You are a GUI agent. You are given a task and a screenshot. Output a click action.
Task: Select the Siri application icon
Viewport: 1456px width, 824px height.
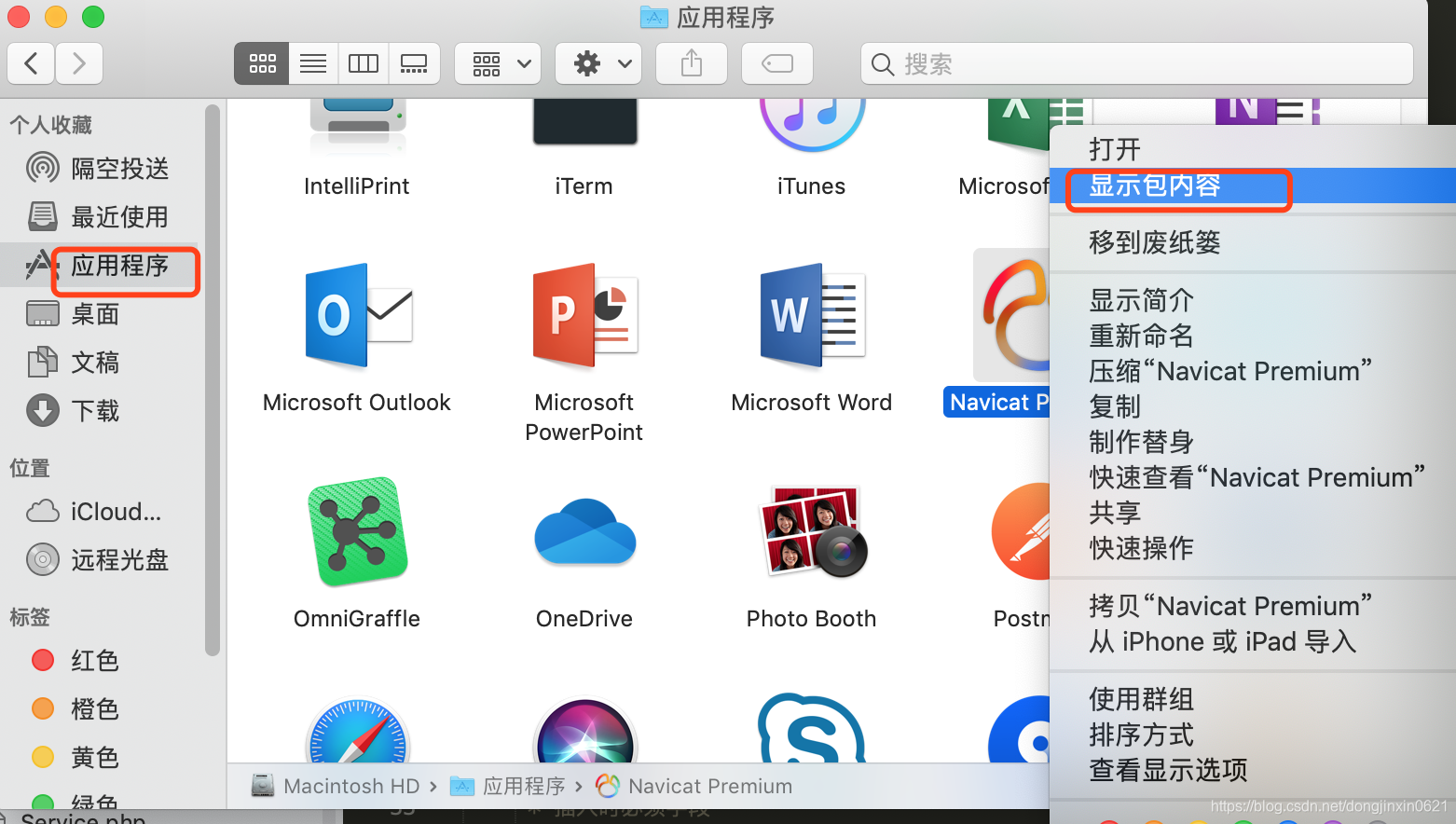click(584, 730)
